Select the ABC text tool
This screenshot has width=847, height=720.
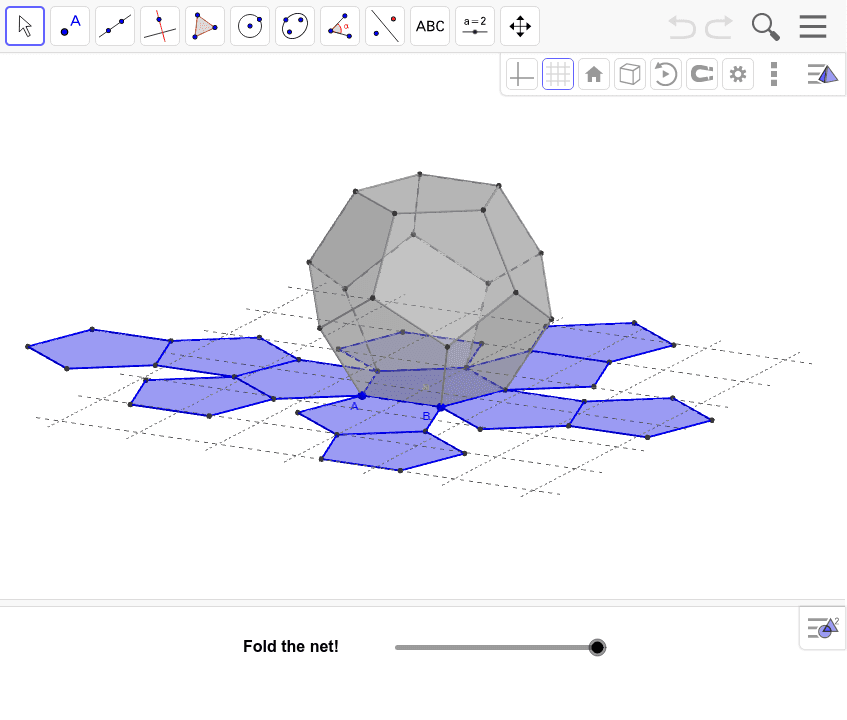(x=429, y=26)
